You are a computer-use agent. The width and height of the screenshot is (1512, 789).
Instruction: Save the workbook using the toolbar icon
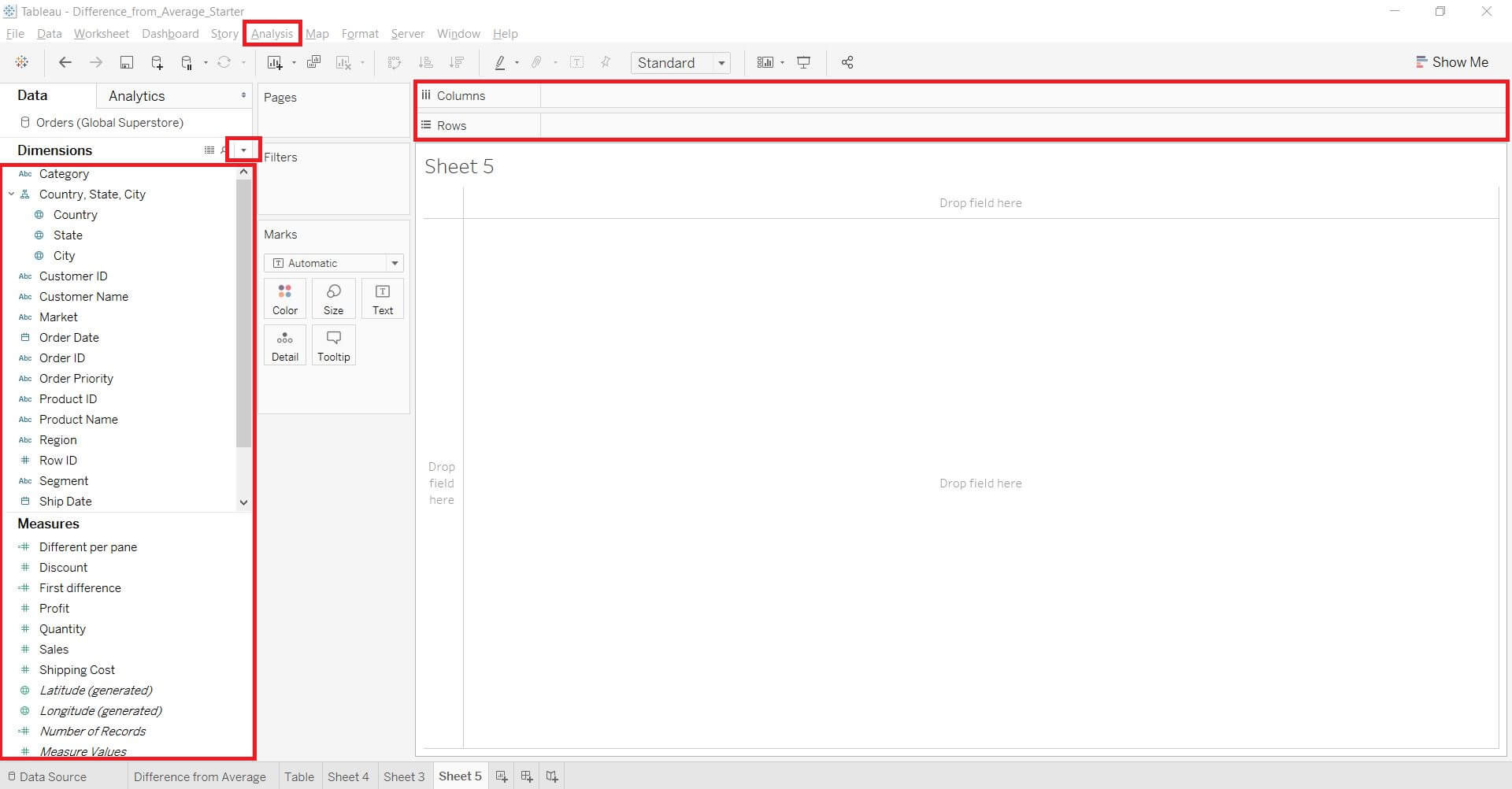point(127,62)
